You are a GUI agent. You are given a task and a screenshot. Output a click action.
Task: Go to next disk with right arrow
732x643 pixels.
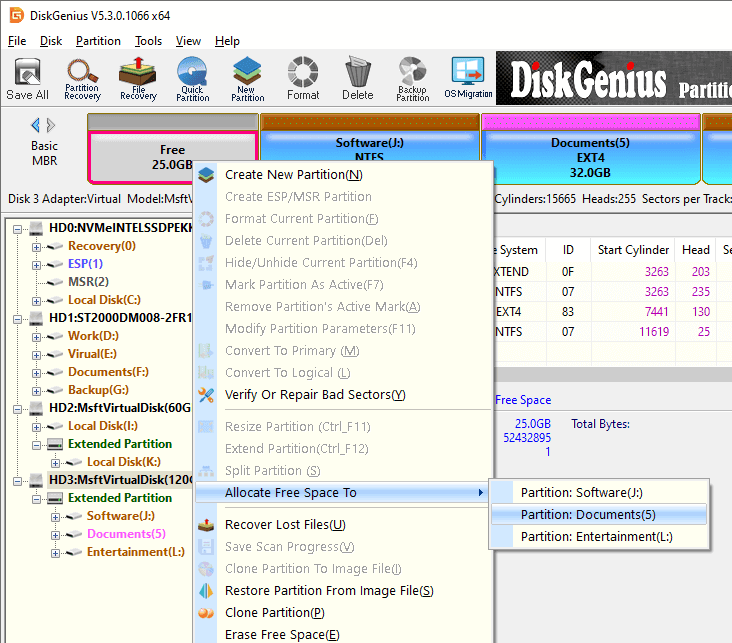(x=51, y=125)
